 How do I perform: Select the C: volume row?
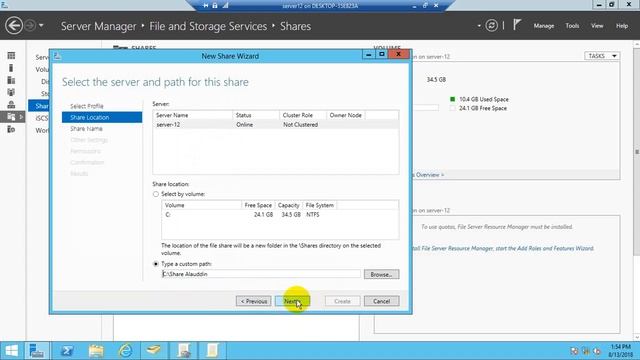(280, 214)
